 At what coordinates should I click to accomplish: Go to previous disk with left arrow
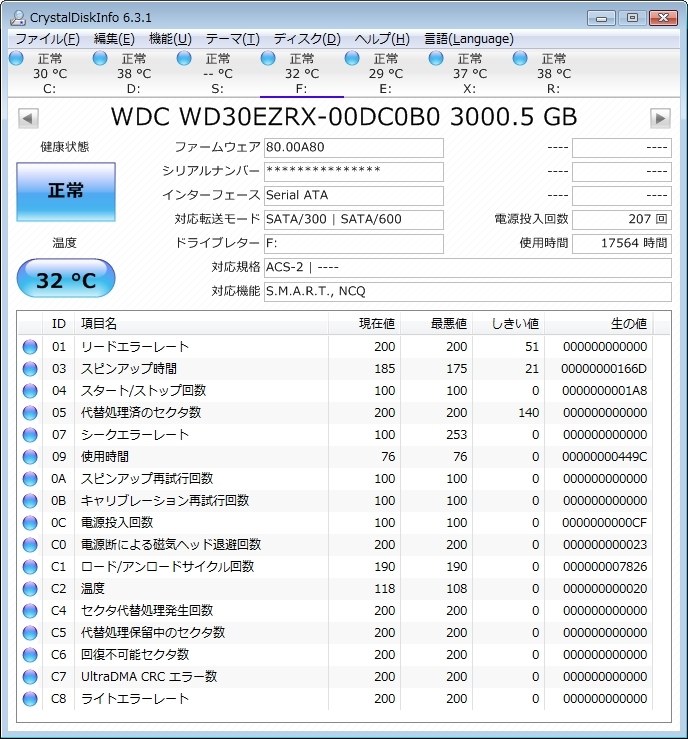pos(28,118)
